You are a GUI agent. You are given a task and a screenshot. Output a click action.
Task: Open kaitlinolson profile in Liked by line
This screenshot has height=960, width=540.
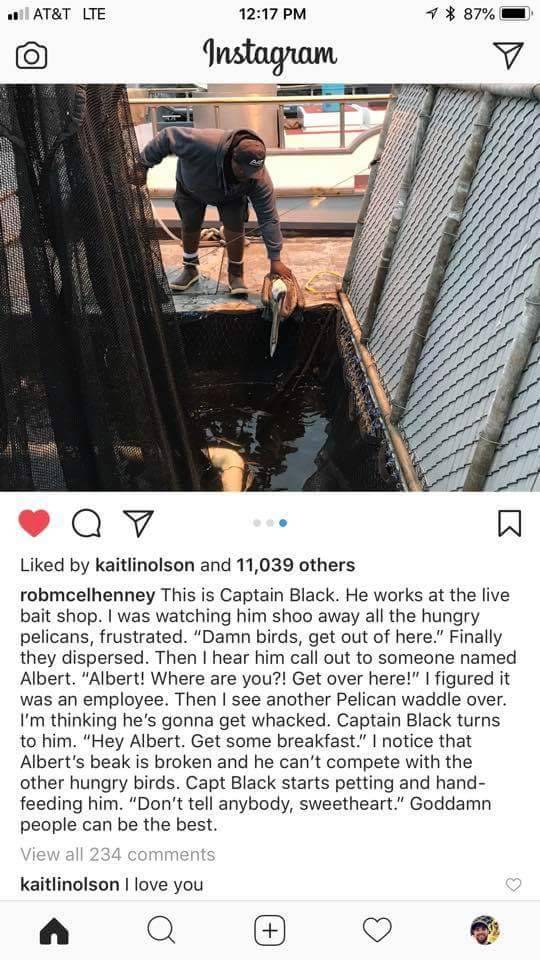pyautogui.click(x=145, y=565)
